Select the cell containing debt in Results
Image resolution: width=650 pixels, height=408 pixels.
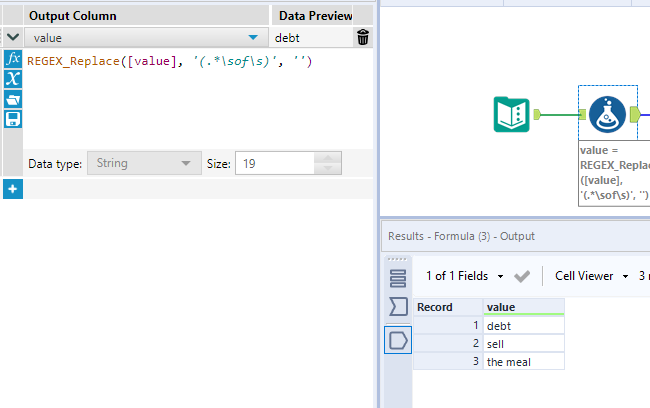(524, 325)
